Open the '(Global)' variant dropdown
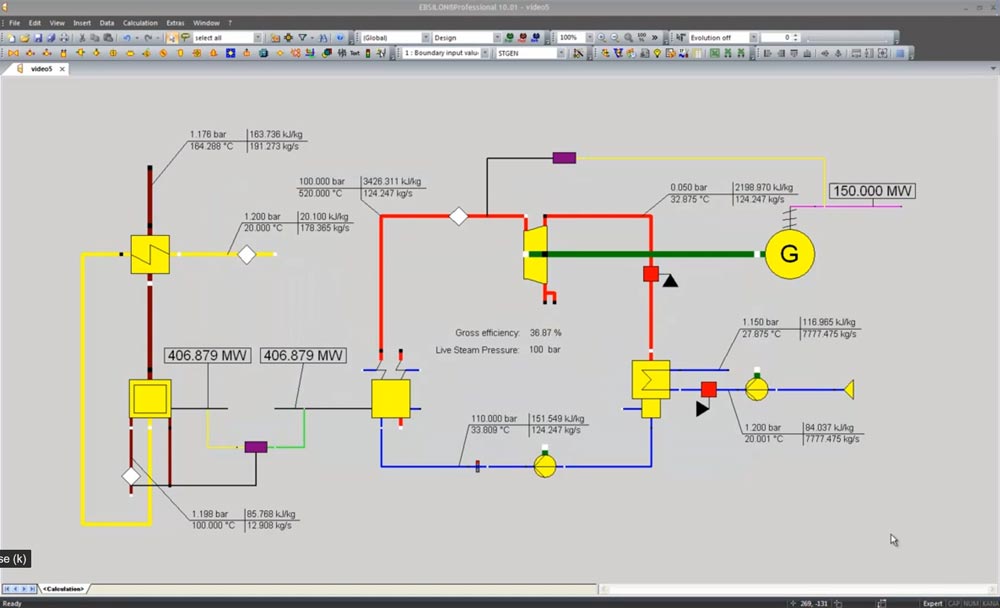1000x608 pixels. pos(425,36)
